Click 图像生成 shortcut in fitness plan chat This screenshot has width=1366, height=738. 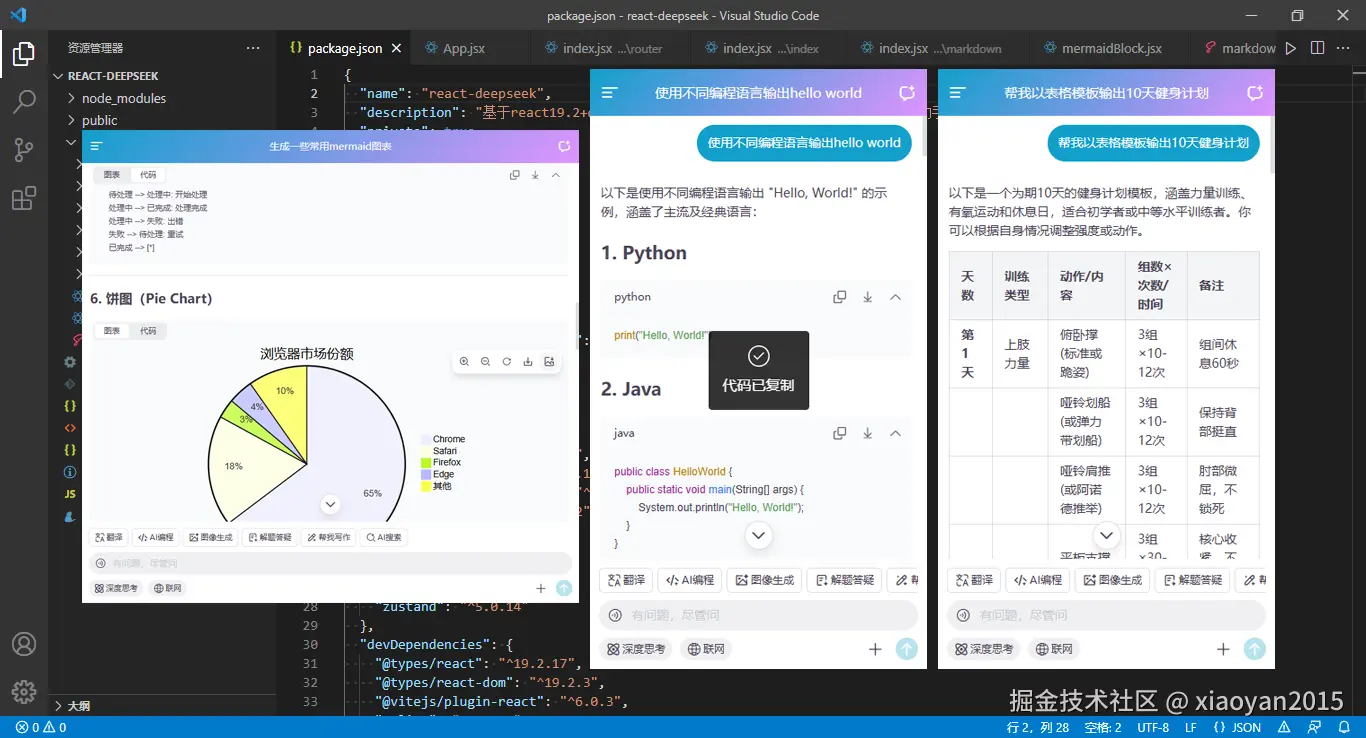coord(1112,580)
